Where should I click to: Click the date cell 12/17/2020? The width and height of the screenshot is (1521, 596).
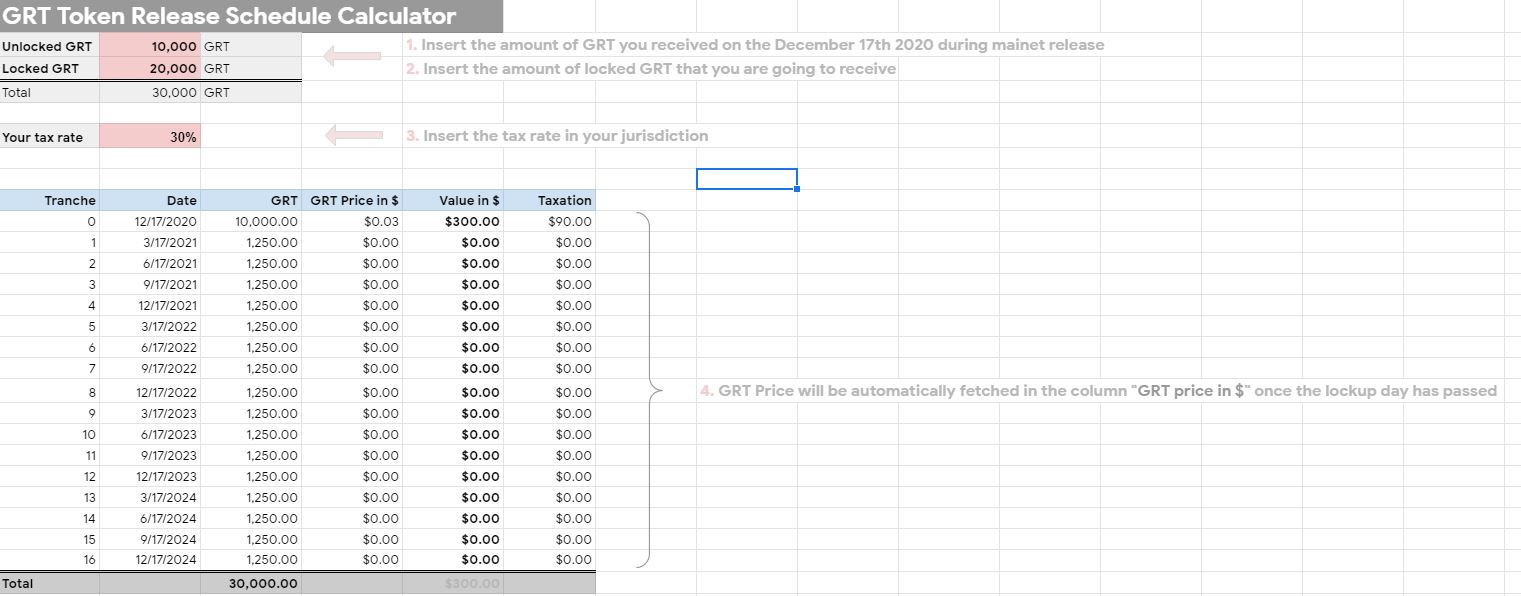pos(150,221)
